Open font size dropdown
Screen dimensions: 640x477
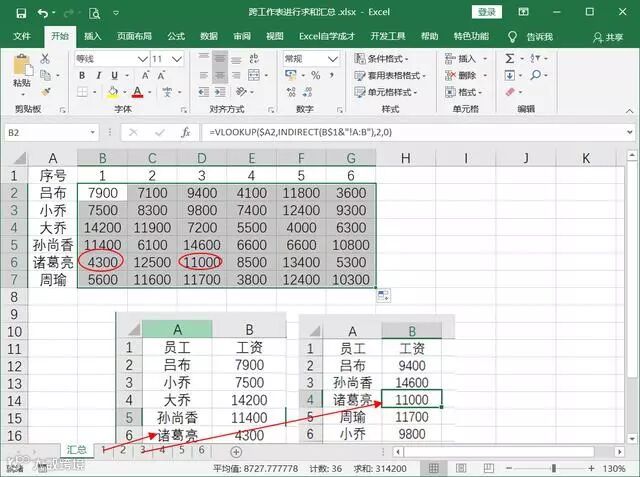point(177,59)
